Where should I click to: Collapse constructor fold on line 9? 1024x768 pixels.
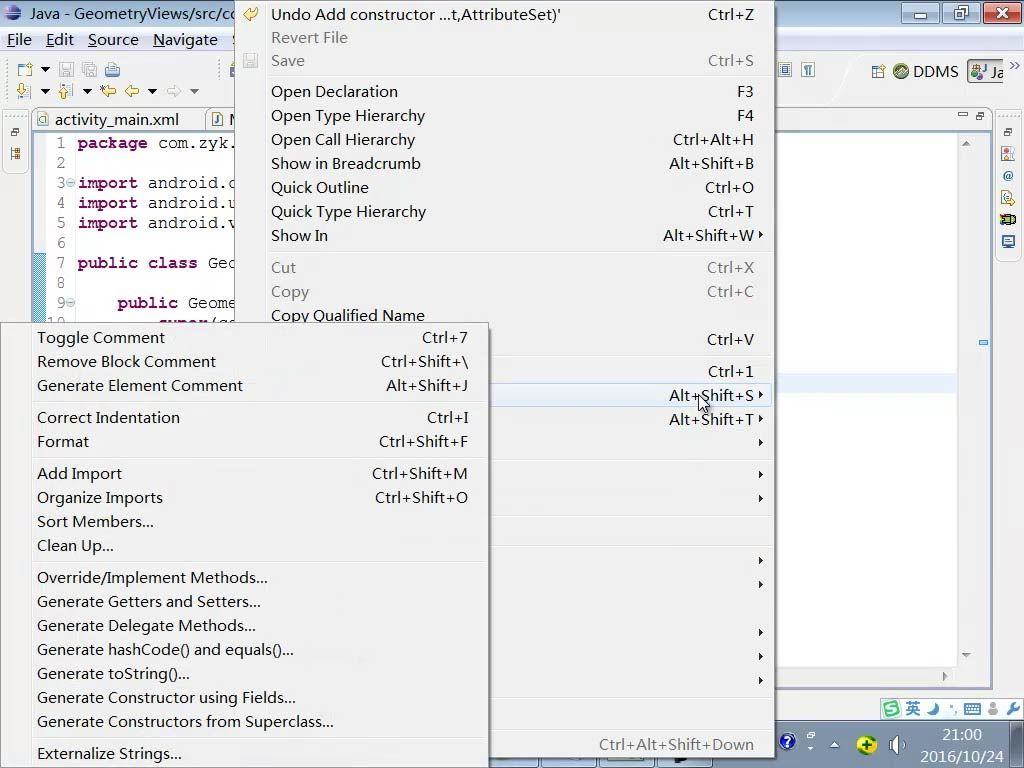pyautogui.click(x=71, y=302)
